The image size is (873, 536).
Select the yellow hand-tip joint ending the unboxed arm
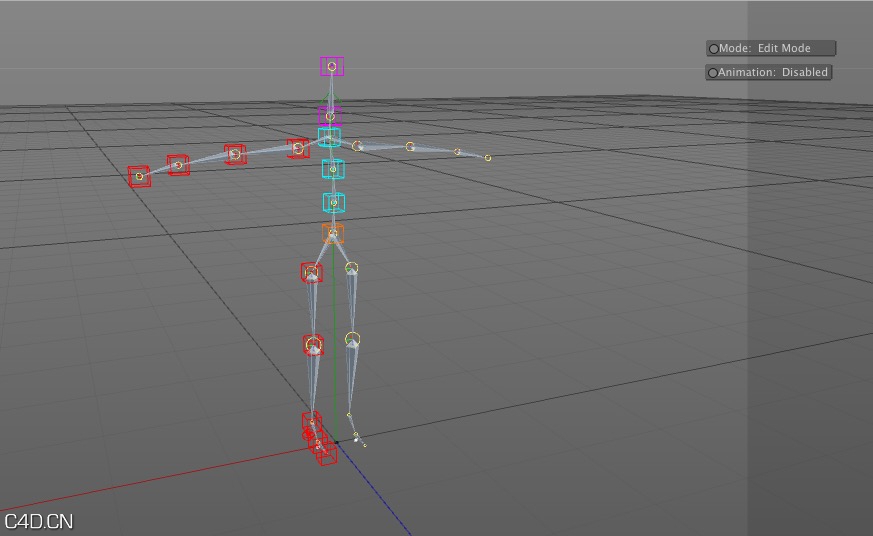[x=488, y=158]
